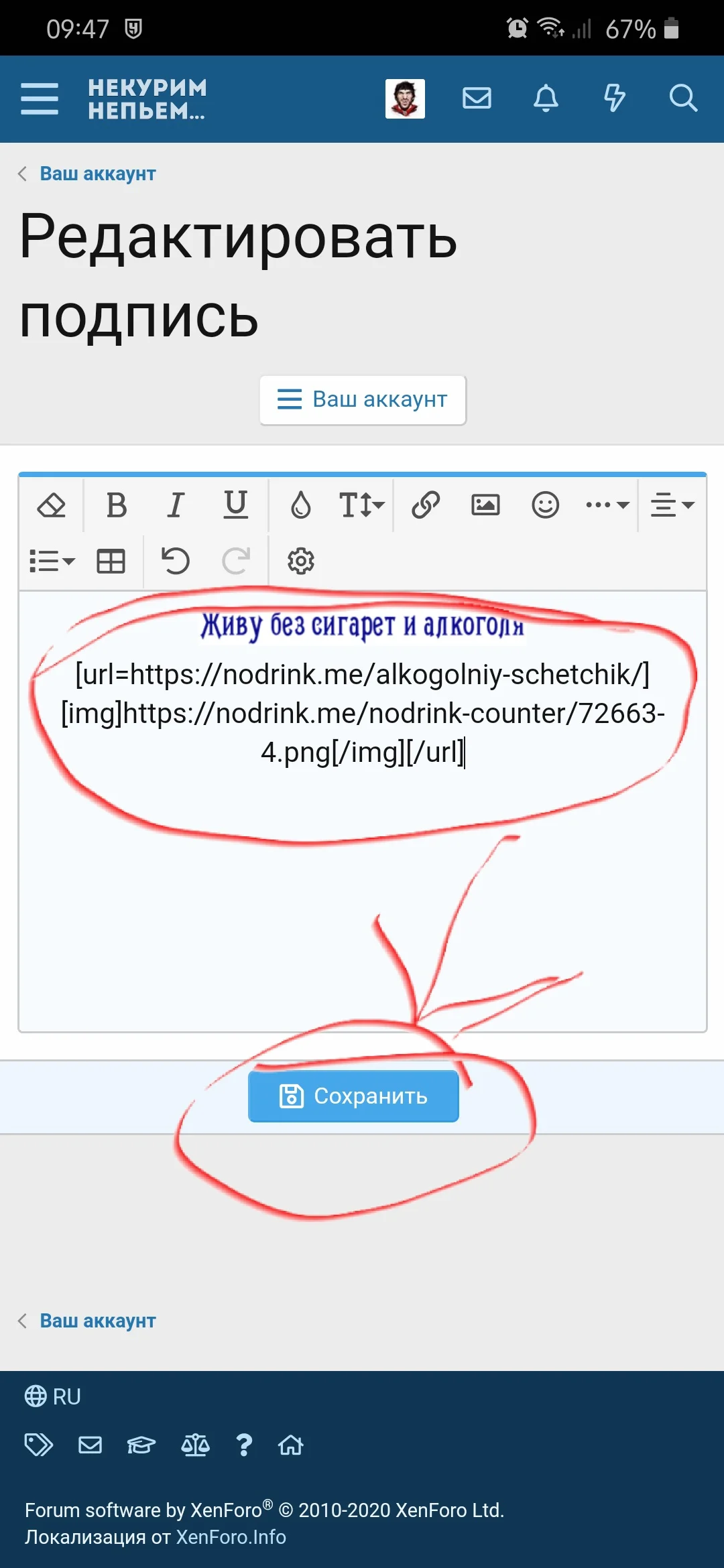The image size is (724, 1568).
Task: Toggle bold formatting
Action: 117,505
